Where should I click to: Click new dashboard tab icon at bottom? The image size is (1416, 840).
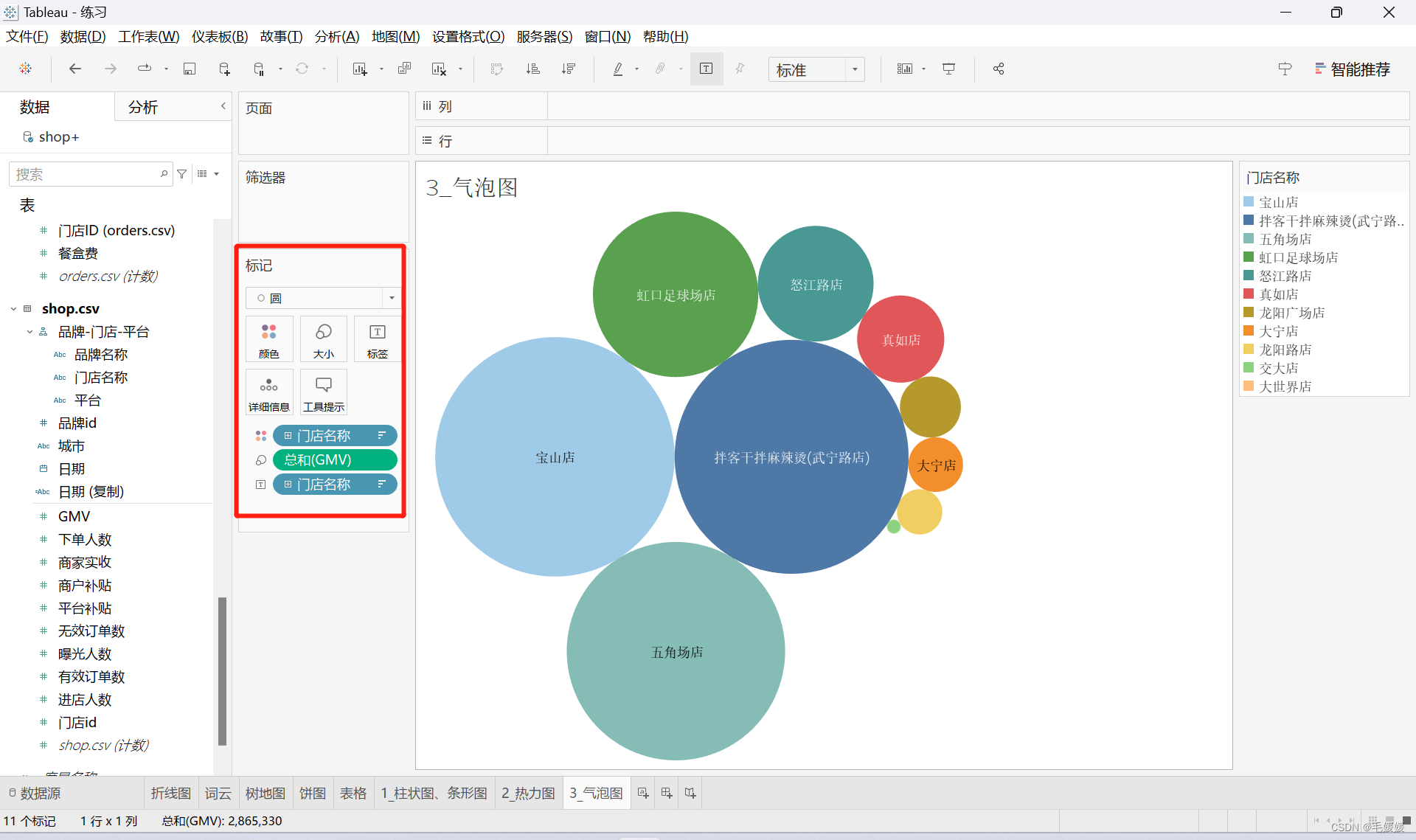point(667,793)
